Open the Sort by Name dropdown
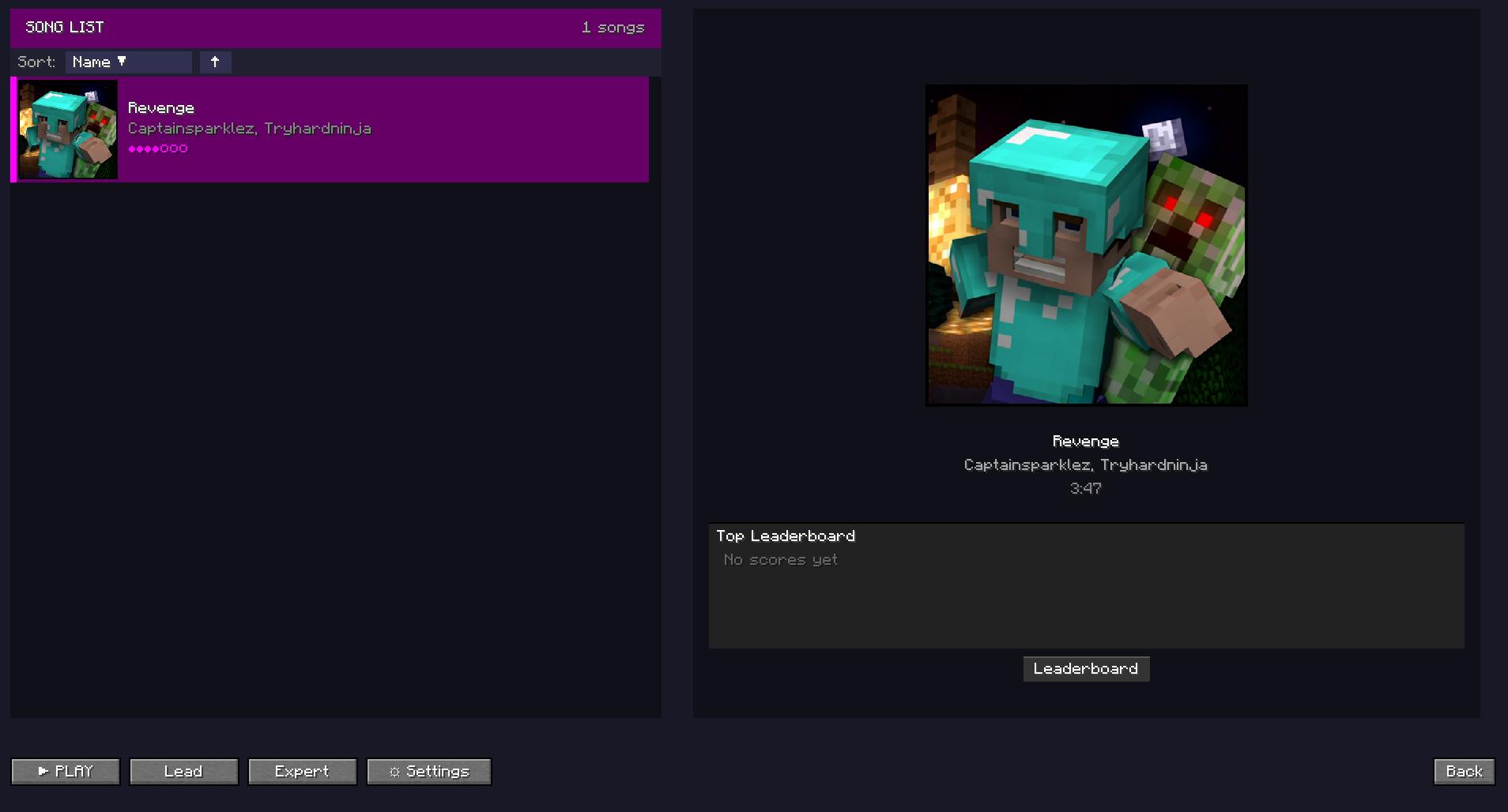Screen dimensions: 1508x812 coord(129,62)
